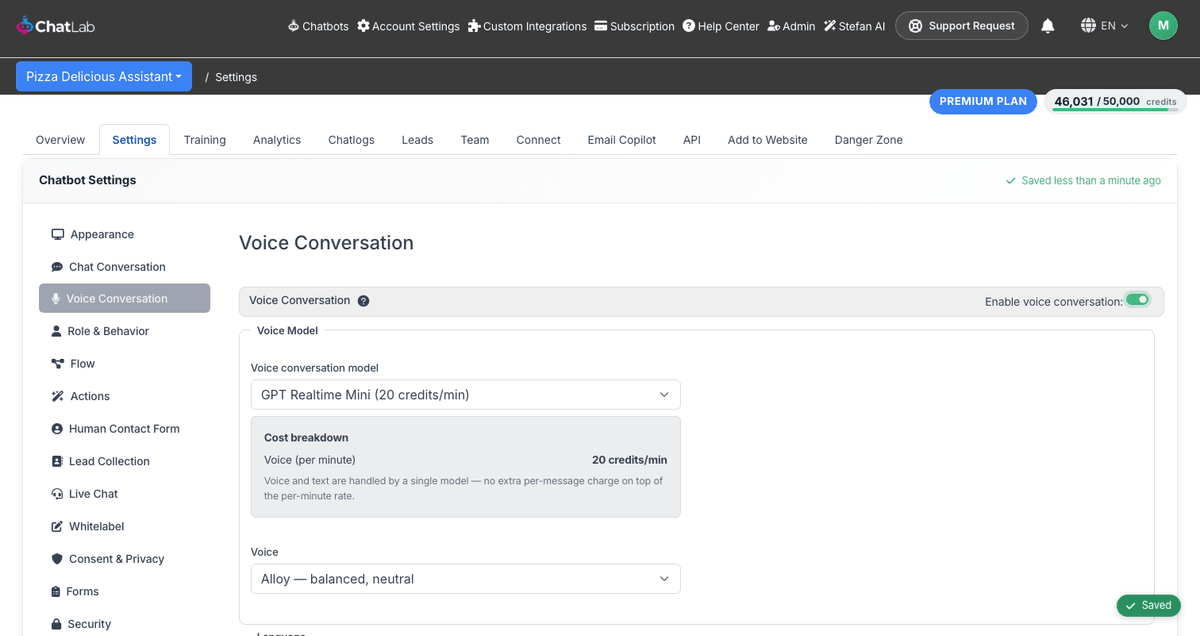The width and height of the screenshot is (1200, 636).
Task: Click the Live Chat headset icon
Action: (57, 494)
